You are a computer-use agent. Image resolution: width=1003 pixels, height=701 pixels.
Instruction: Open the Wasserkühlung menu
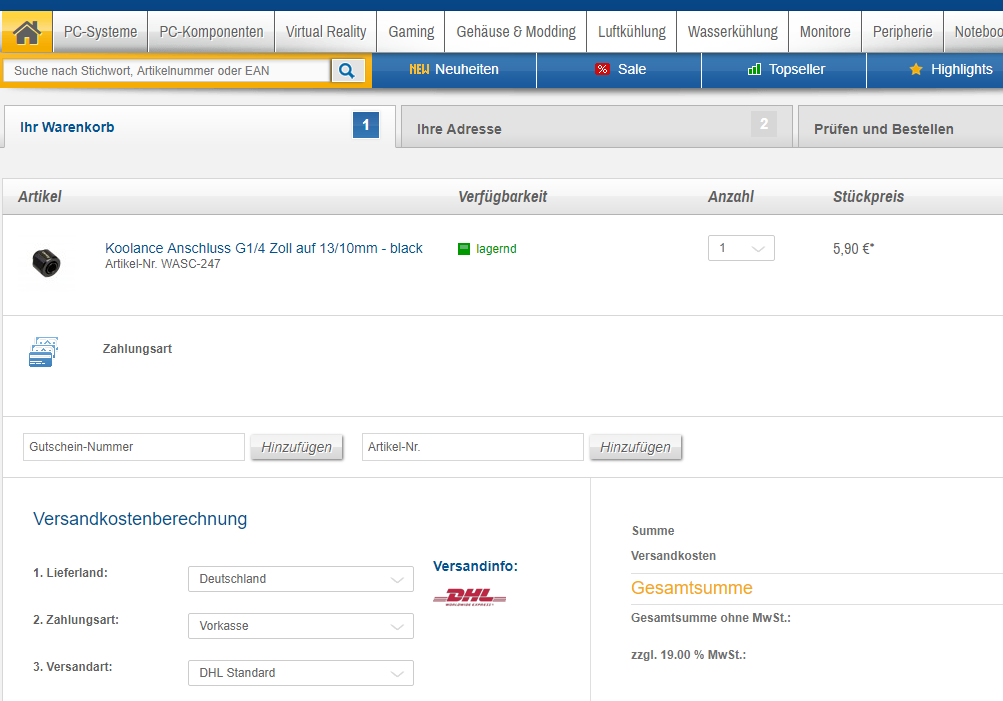732,31
